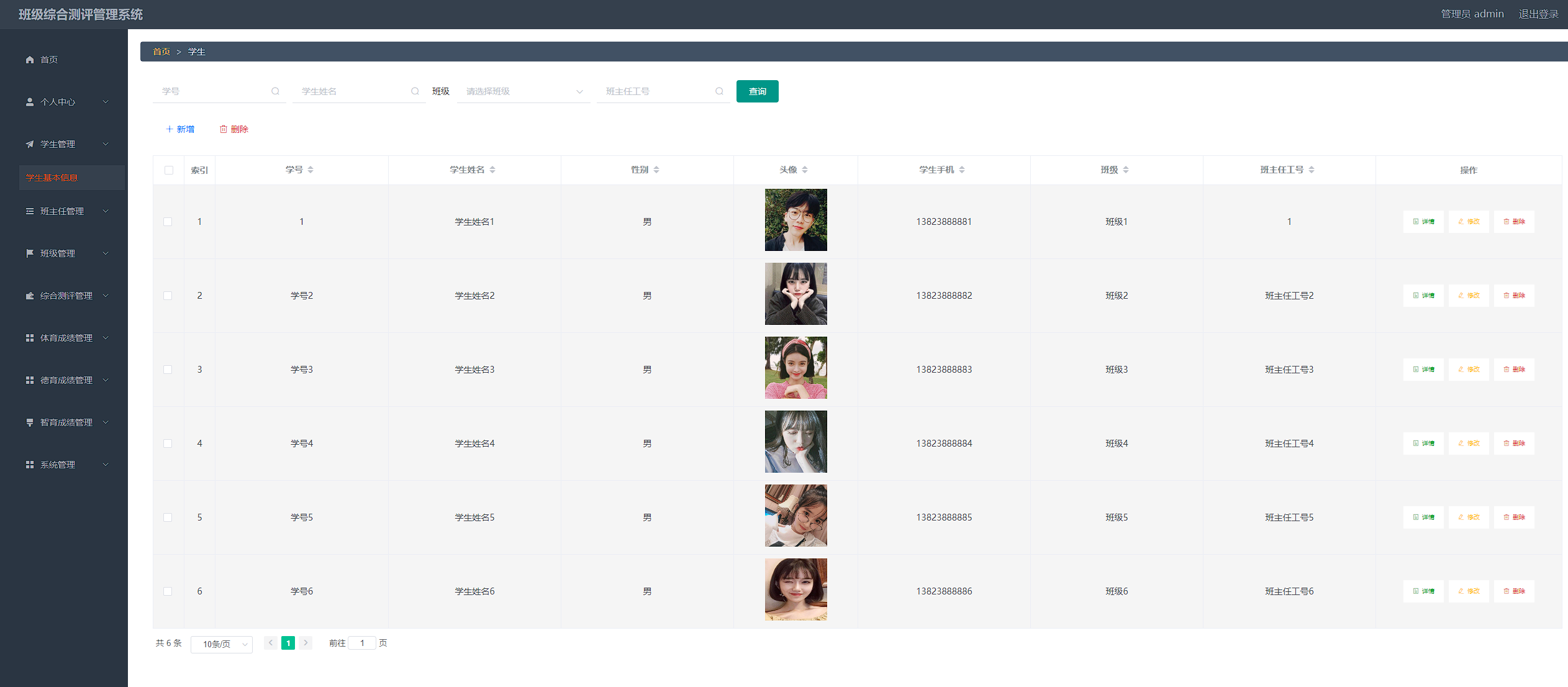Image resolution: width=1568 pixels, height=687 pixels.
Task: Open the 10条/页 page size selector
Action: click(x=221, y=644)
